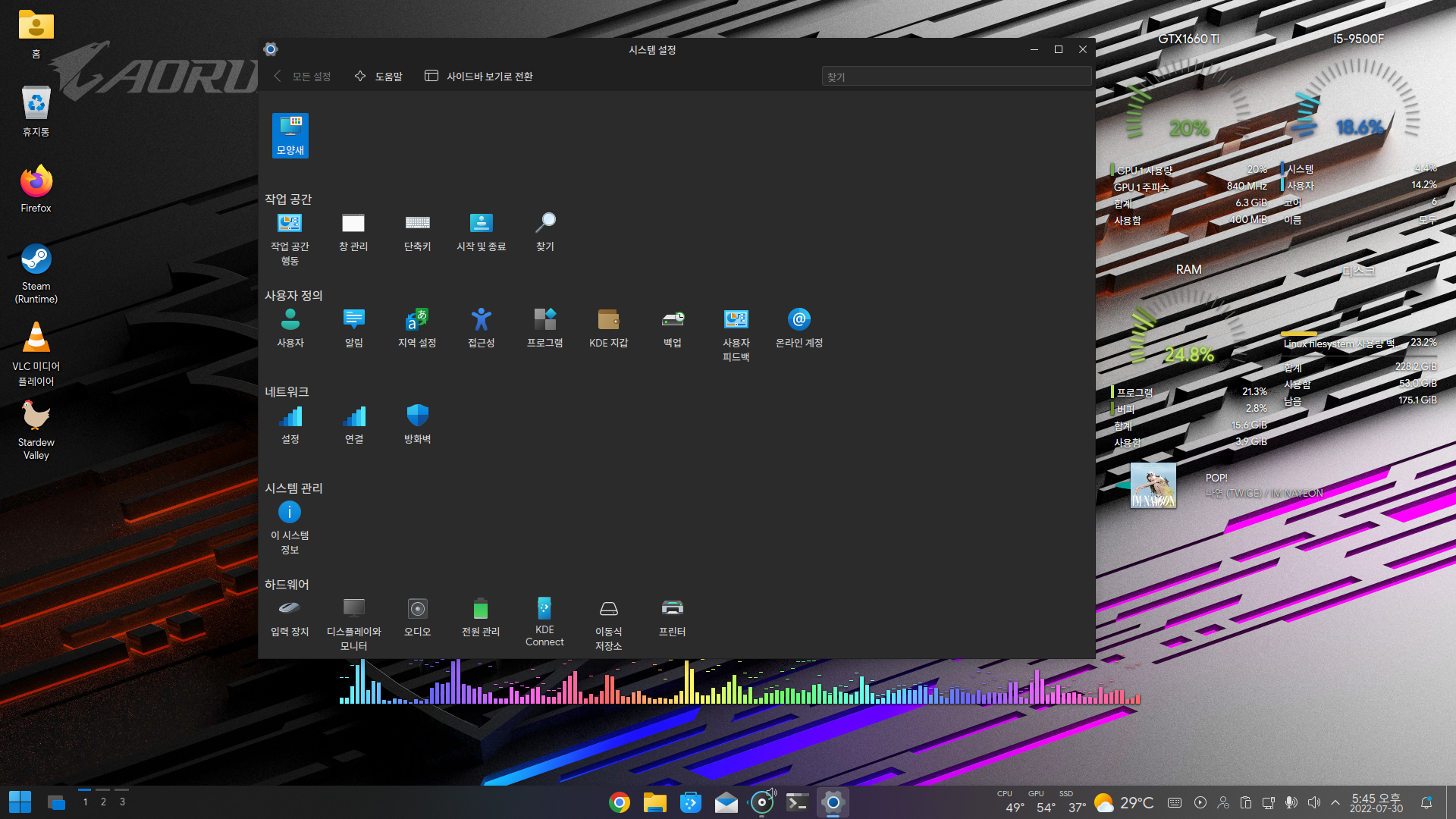
Task: Launch Google Chrome from the taskbar
Action: coord(620,802)
